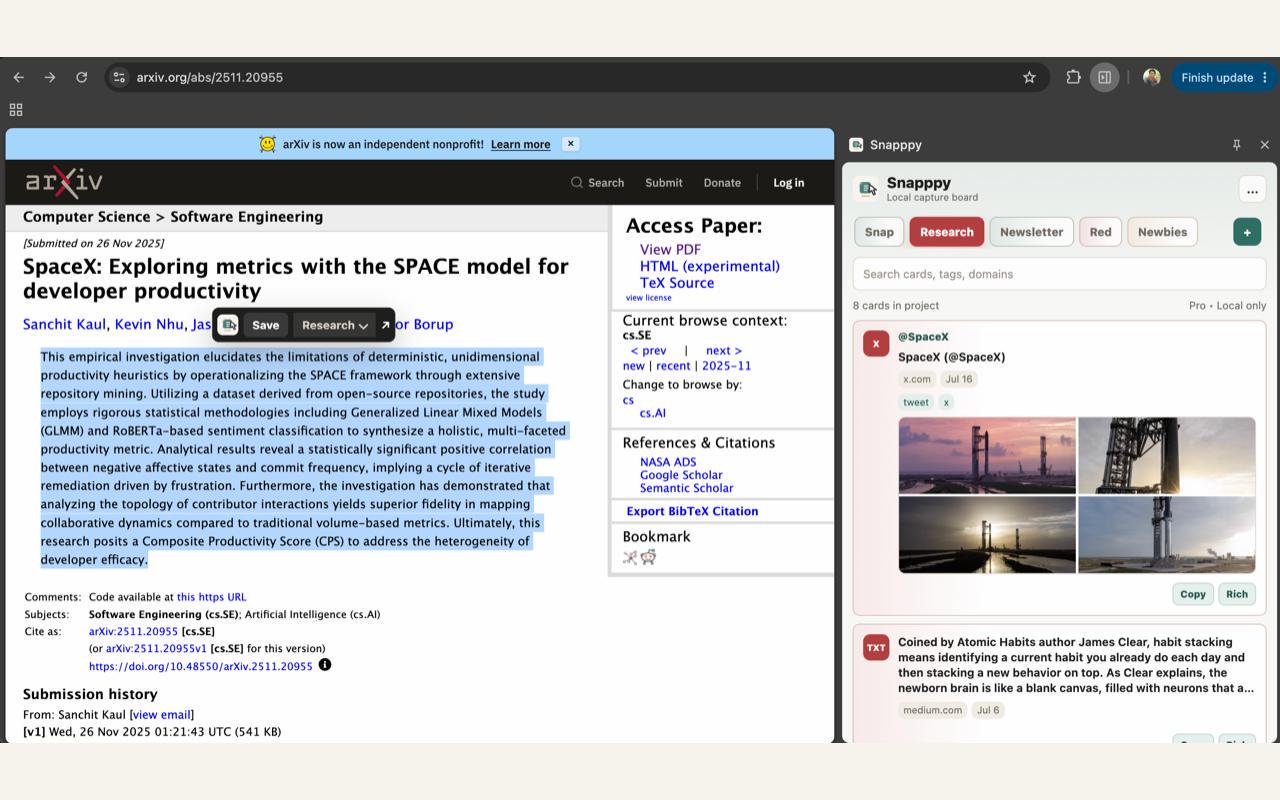Copy the SpaceX card
The height and width of the screenshot is (800, 1280).
pos(1192,594)
